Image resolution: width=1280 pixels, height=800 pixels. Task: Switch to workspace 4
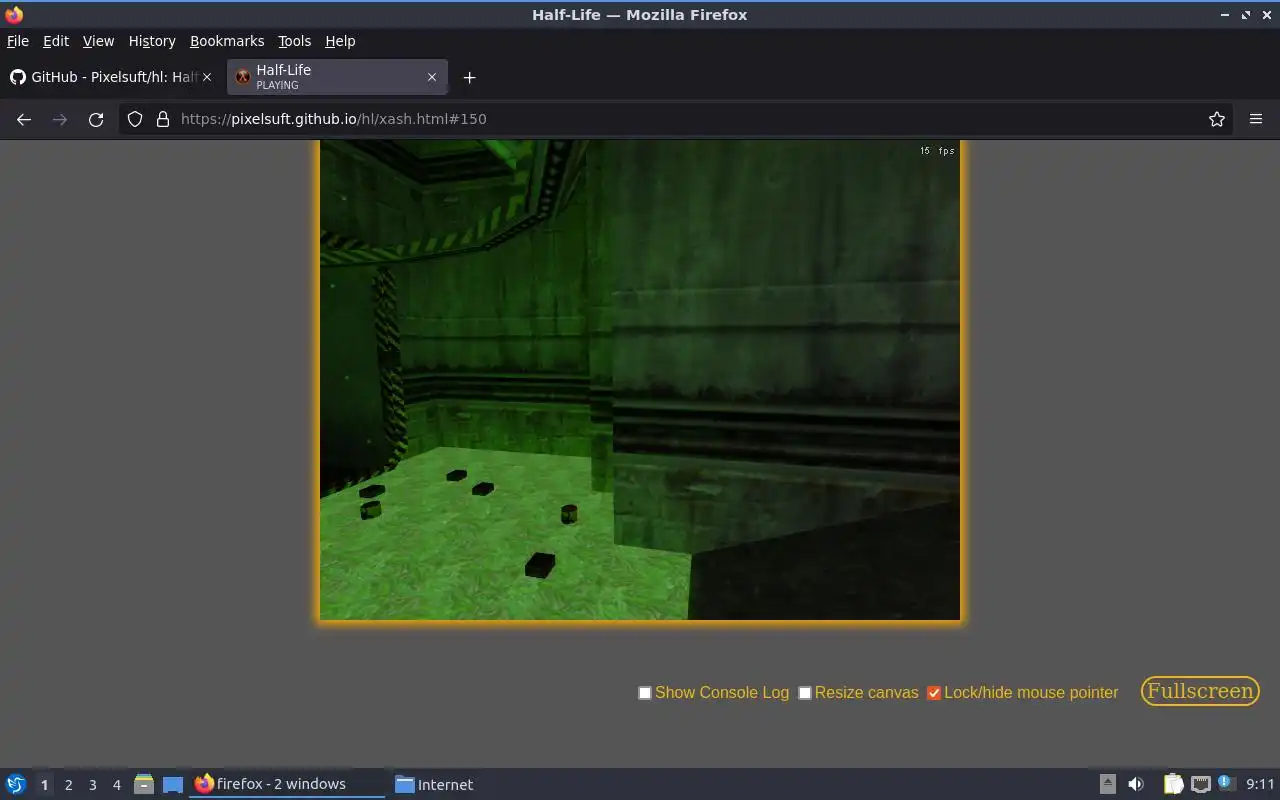point(116,785)
